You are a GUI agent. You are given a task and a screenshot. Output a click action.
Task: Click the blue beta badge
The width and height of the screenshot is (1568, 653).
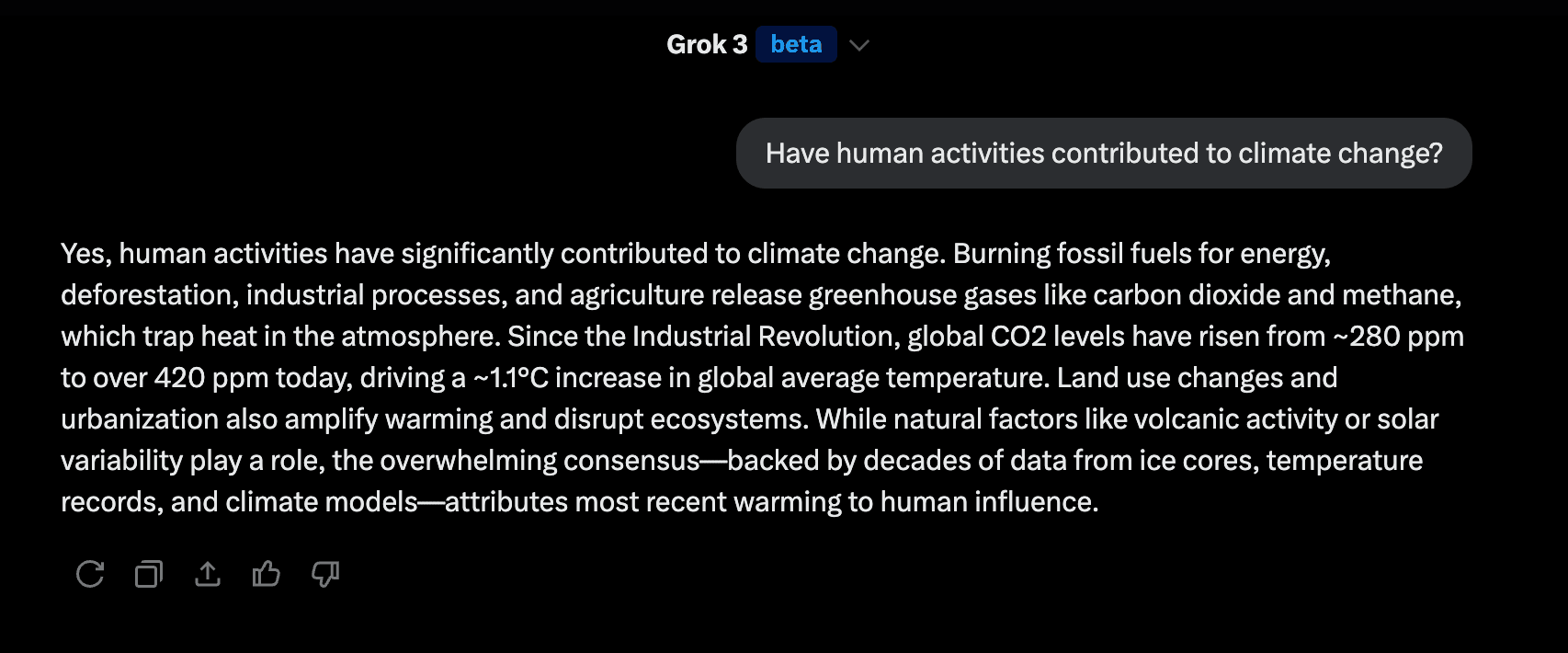(x=796, y=44)
